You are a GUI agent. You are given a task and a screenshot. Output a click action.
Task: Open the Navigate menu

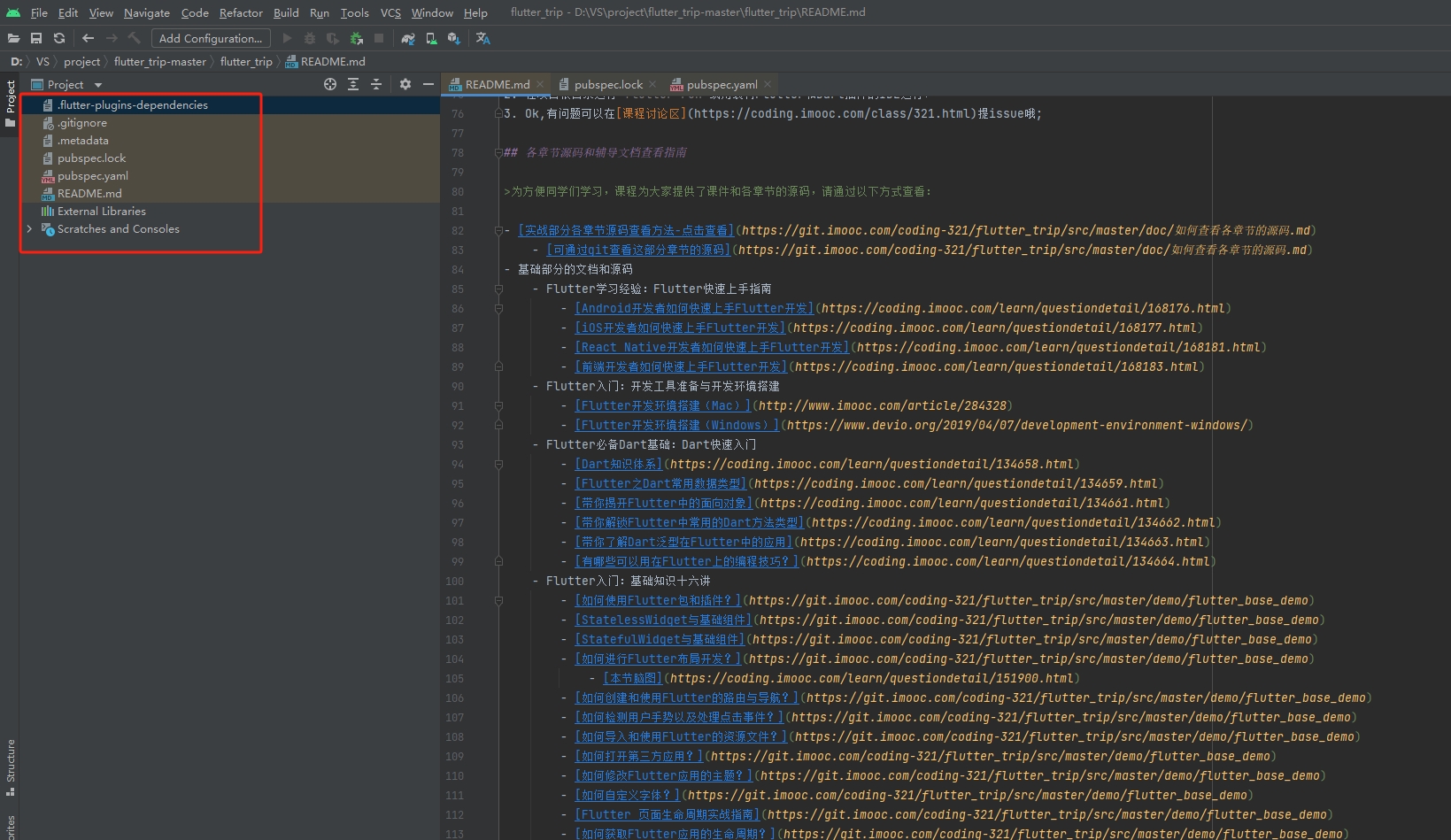147,12
